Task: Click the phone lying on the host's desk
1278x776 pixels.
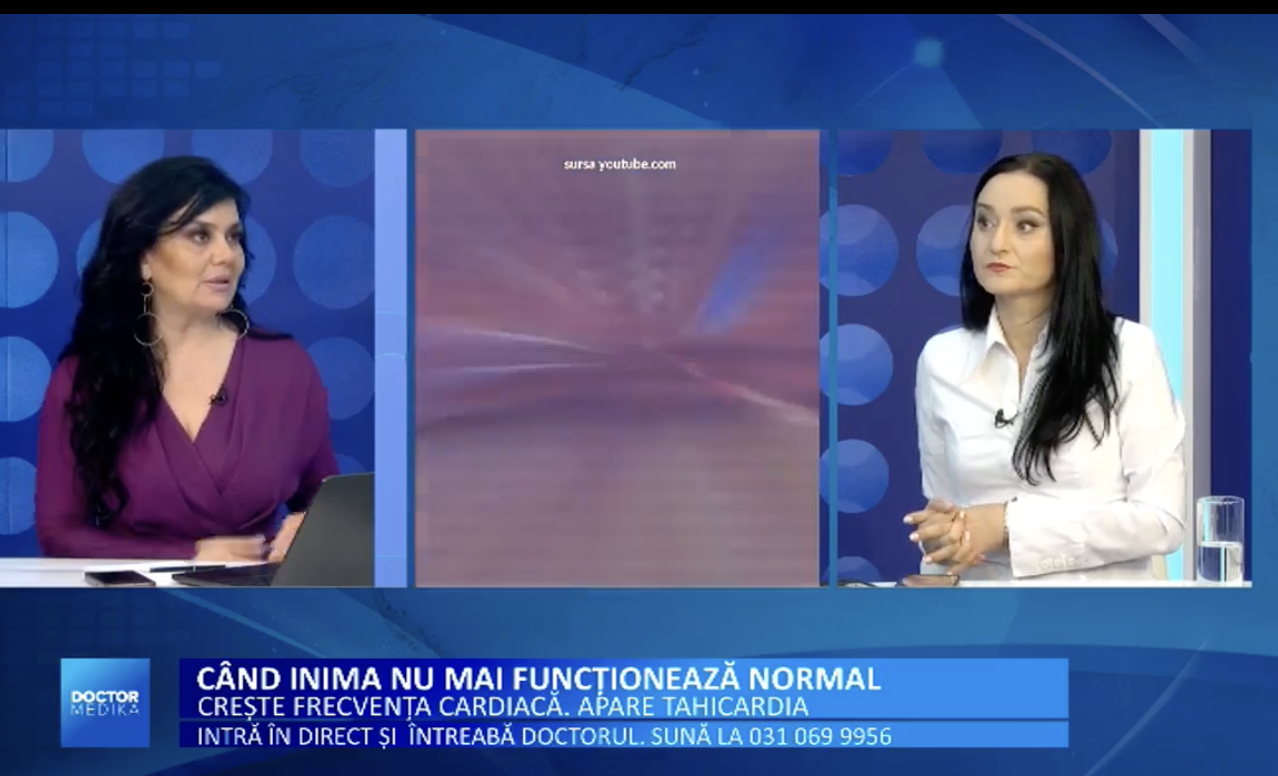Action: pyautogui.click(x=119, y=577)
